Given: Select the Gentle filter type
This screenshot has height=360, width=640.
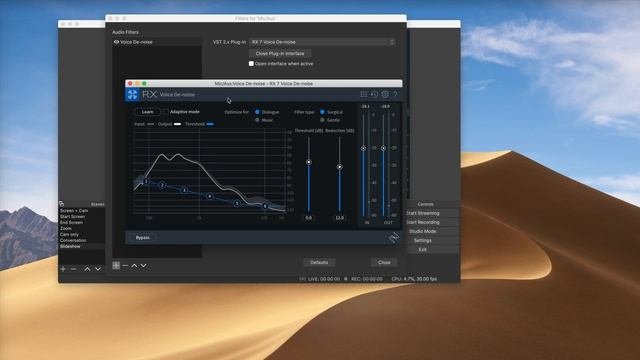Looking at the screenshot, I should click(x=322, y=120).
